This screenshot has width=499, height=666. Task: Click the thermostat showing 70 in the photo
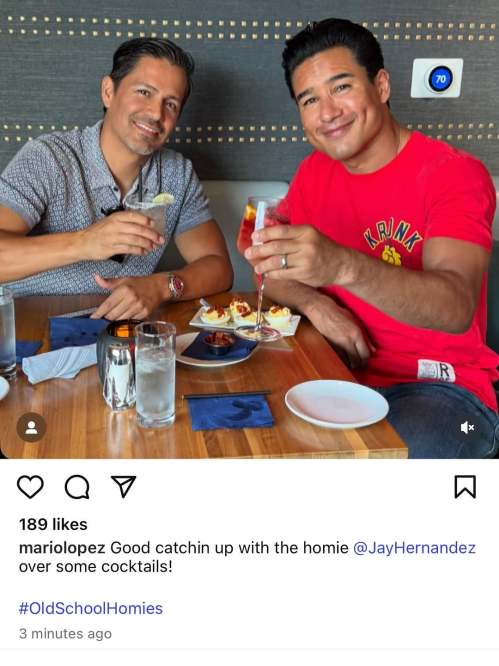coord(437,78)
